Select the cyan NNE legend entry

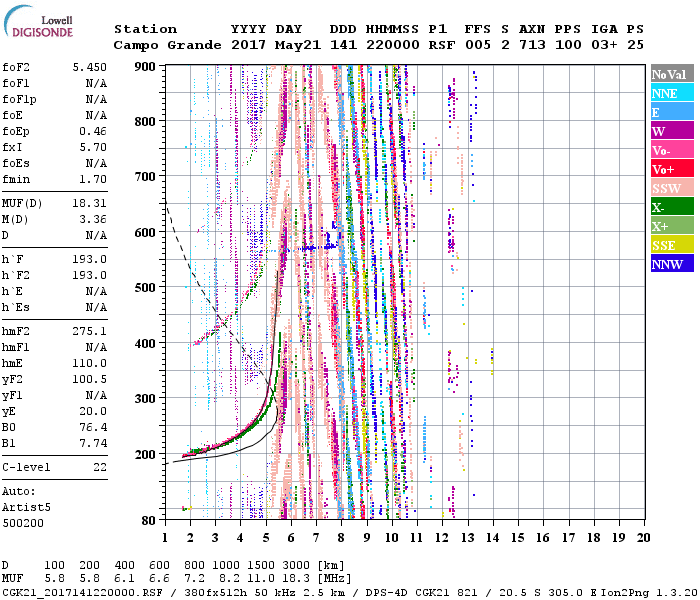(x=672, y=93)
